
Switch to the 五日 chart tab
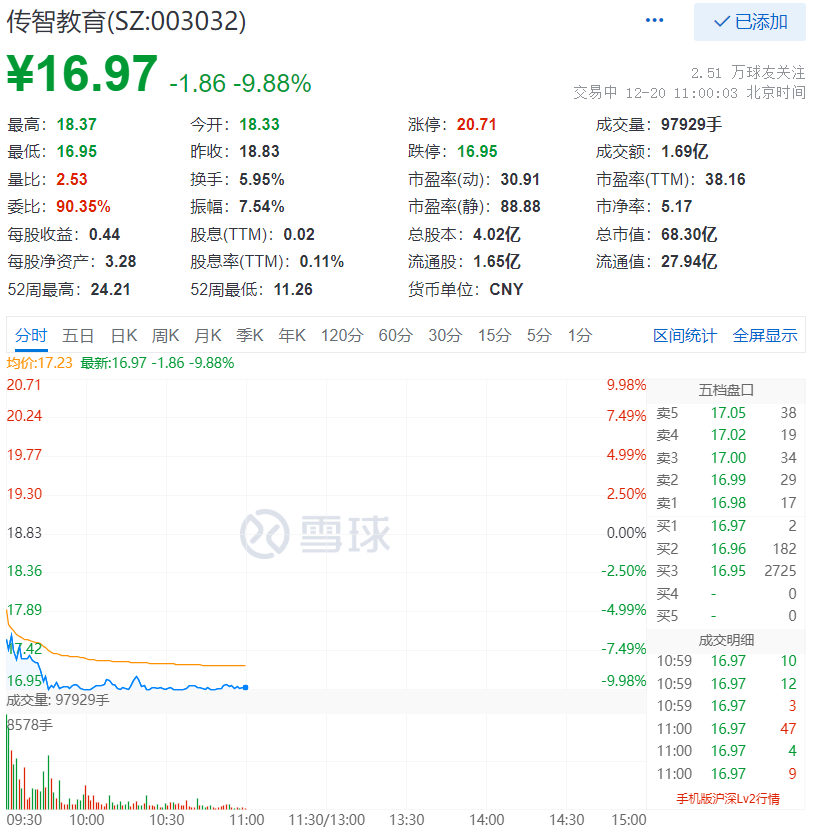click(78, 336)
